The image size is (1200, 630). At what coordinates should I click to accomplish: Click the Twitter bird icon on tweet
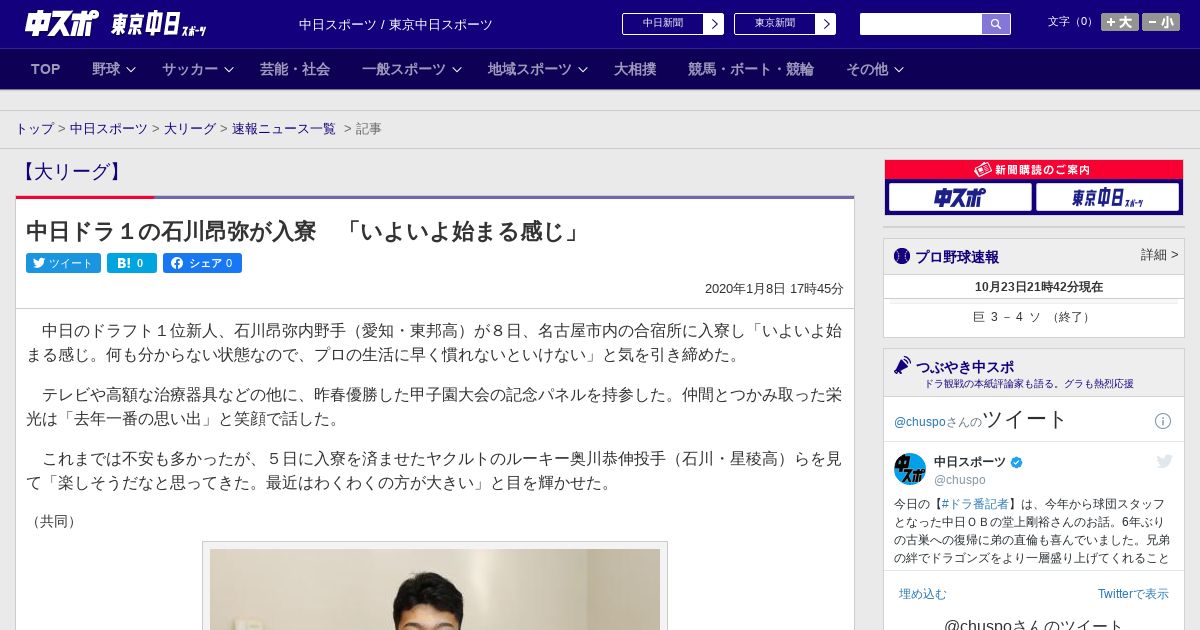[1164, 461]
